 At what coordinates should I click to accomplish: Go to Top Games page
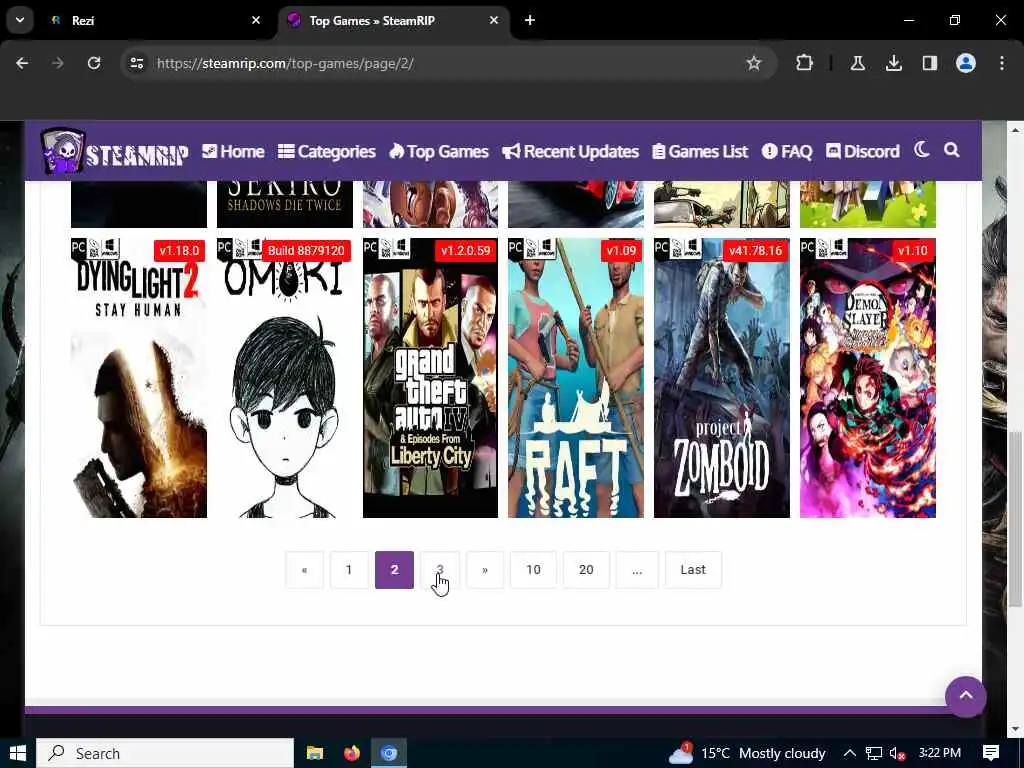tap(439, 152)
